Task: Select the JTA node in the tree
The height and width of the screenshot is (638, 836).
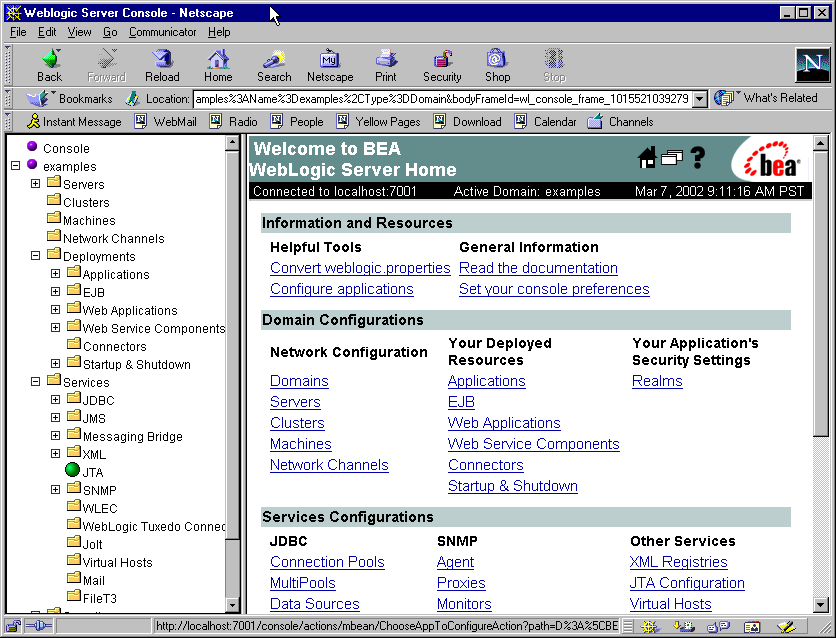Action: (93, 472)
